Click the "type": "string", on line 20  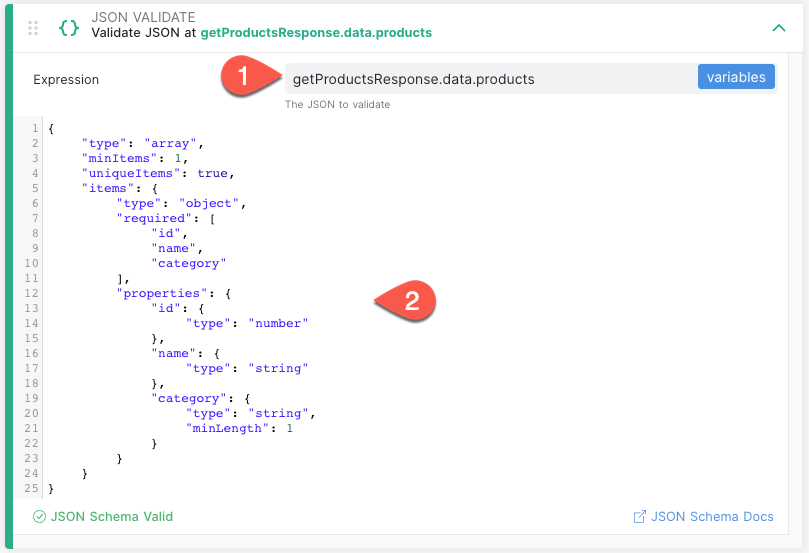pyautogui.click(x=251, y=413)
